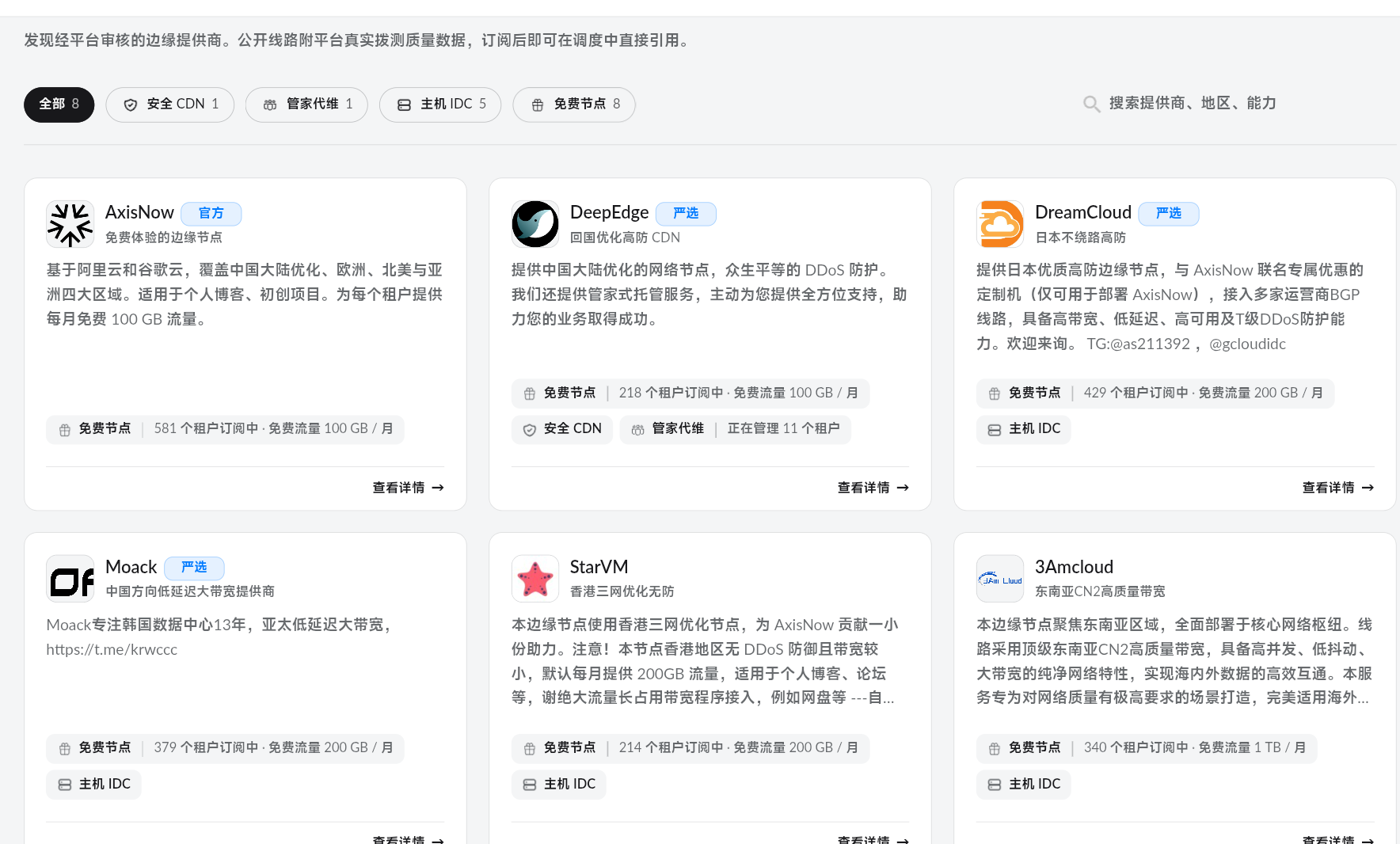
Task: Click the 严选 badge next to DreamCloud
Action: (x=1169, y=214)
